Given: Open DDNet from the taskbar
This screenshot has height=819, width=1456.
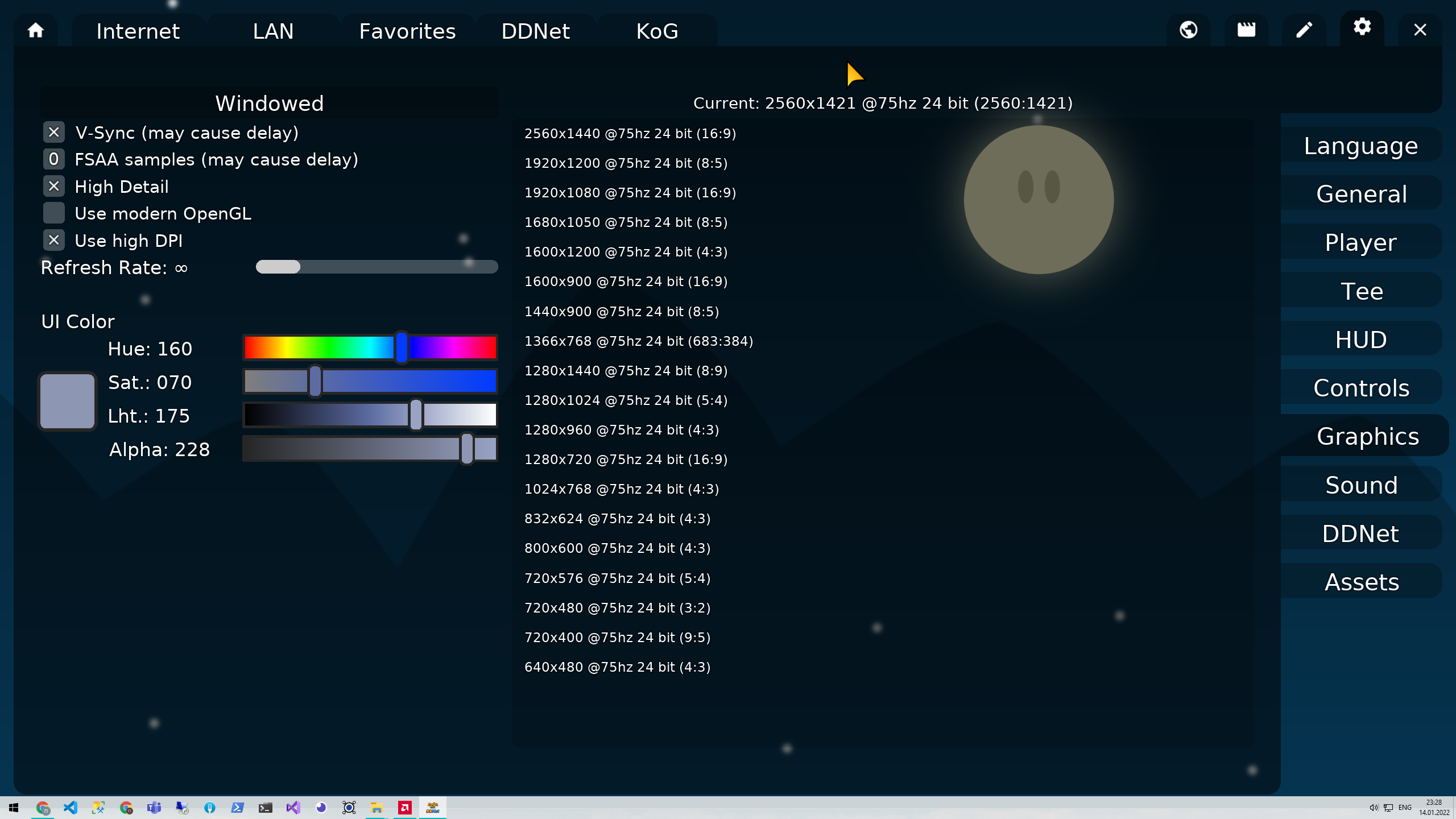Looking at the screenshot, I should tap(432, 807).
